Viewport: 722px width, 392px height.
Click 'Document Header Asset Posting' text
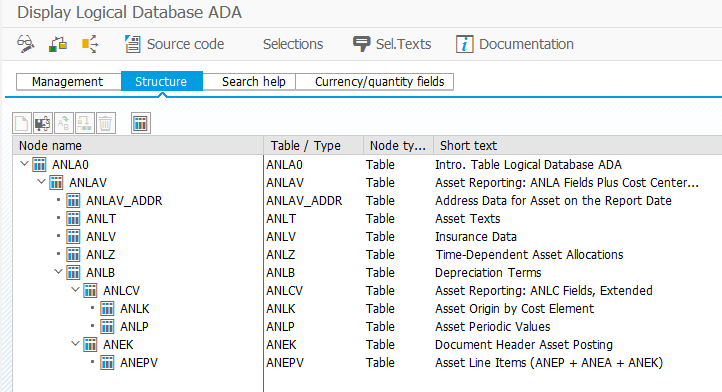point(524,345)
